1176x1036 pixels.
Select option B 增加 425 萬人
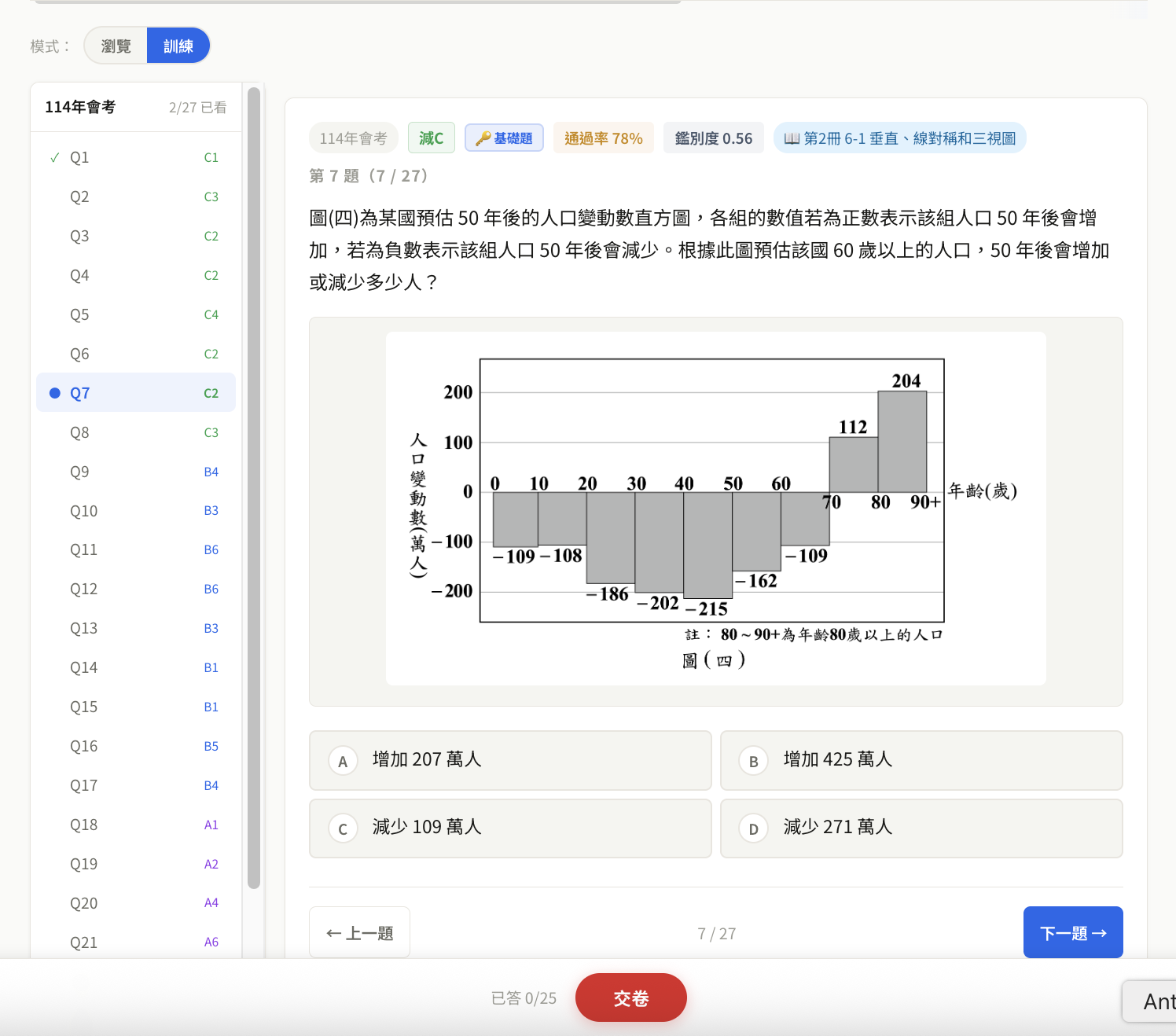(x=921, y=760)
